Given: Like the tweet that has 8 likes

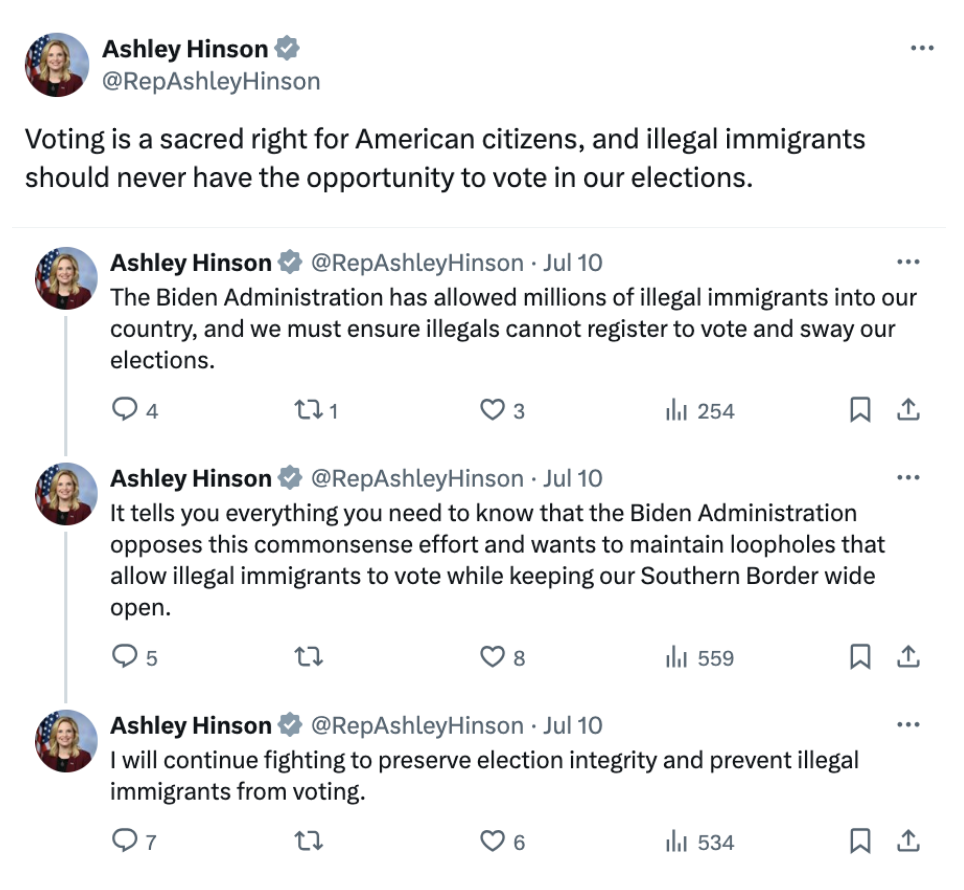Looking at the screenshot, I should click(x=492, y=657).
